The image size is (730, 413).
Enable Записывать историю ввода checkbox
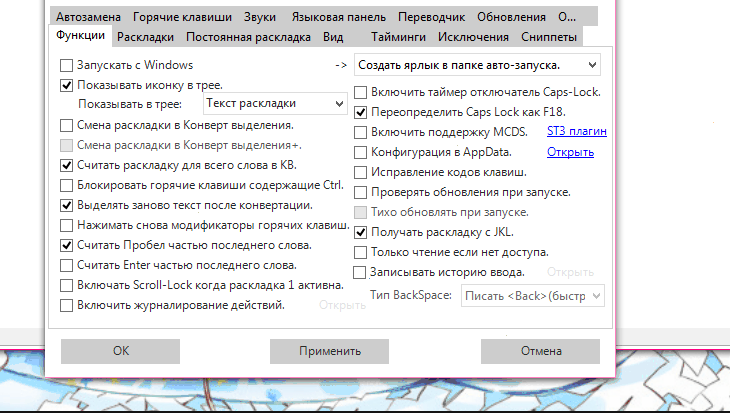tap(359, 272)
